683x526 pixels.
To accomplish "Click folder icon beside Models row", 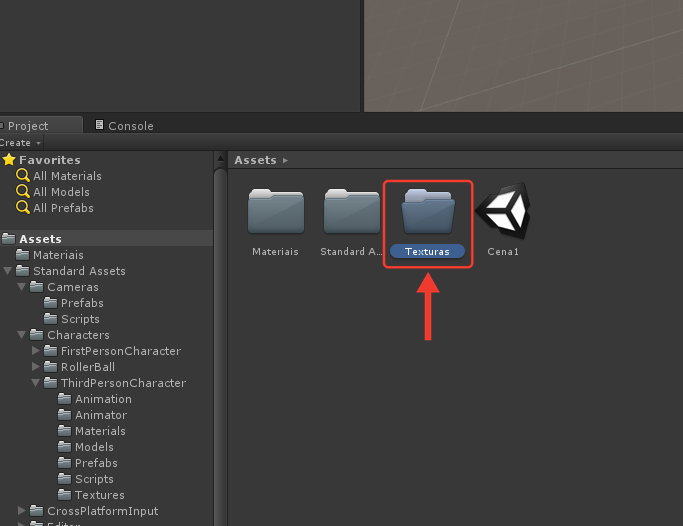I will tap(64, 447).
